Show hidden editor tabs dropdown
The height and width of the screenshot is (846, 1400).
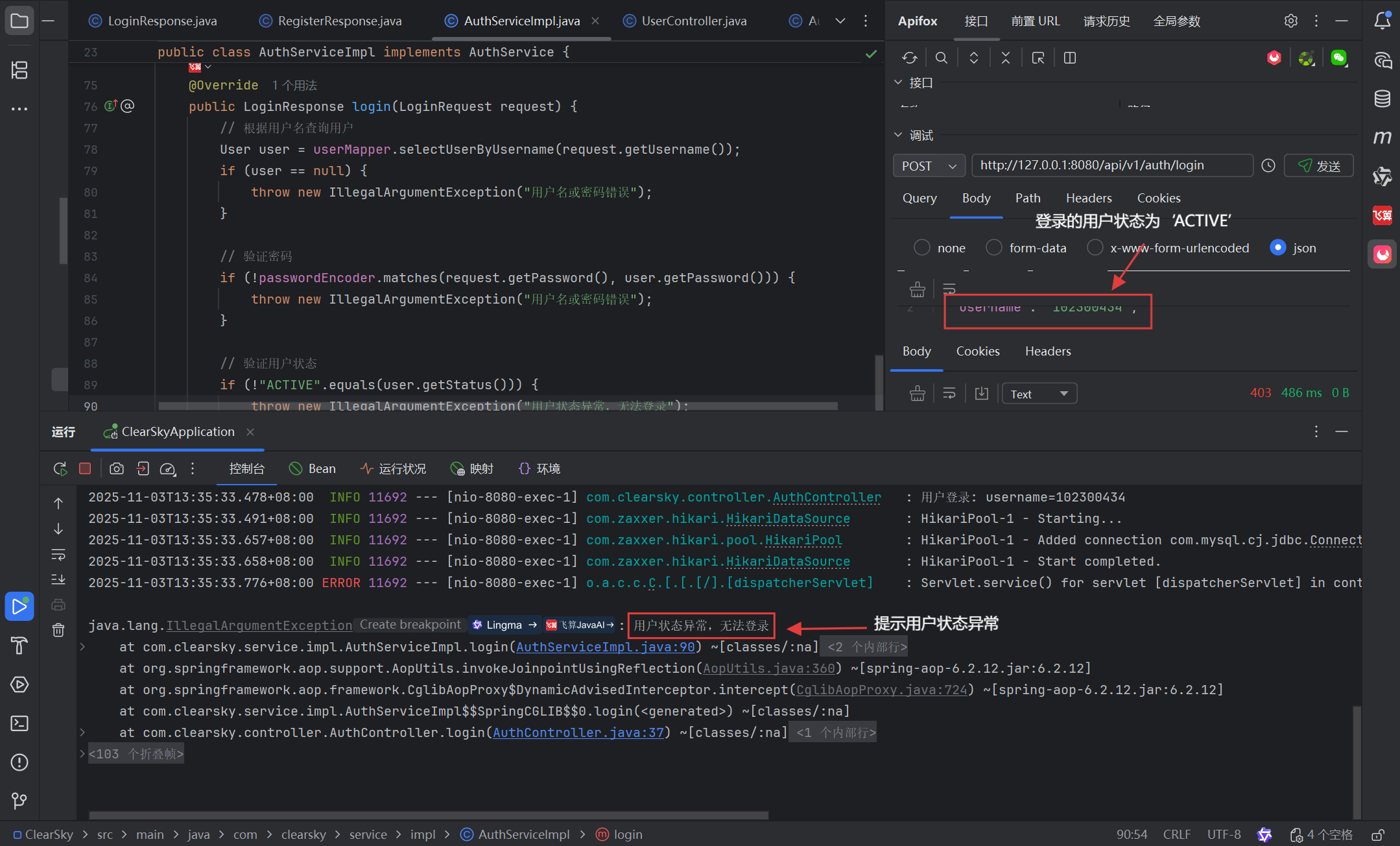click(x=840, y=21)
